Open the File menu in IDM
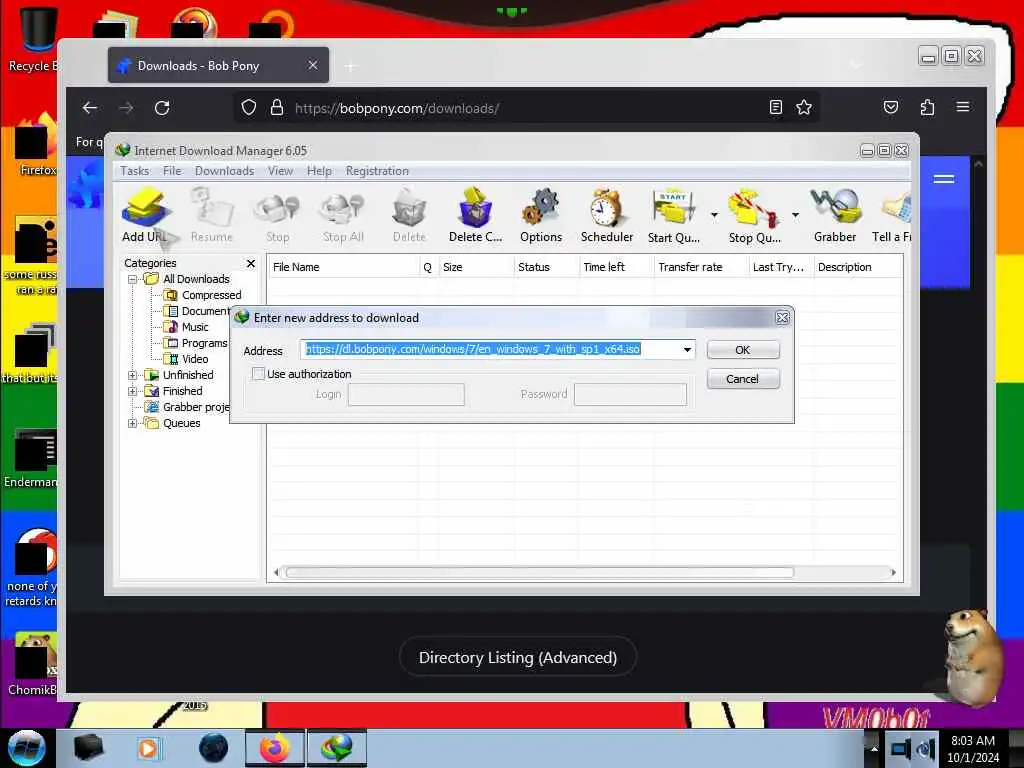1024x768 pixels. tap(172, 170)
